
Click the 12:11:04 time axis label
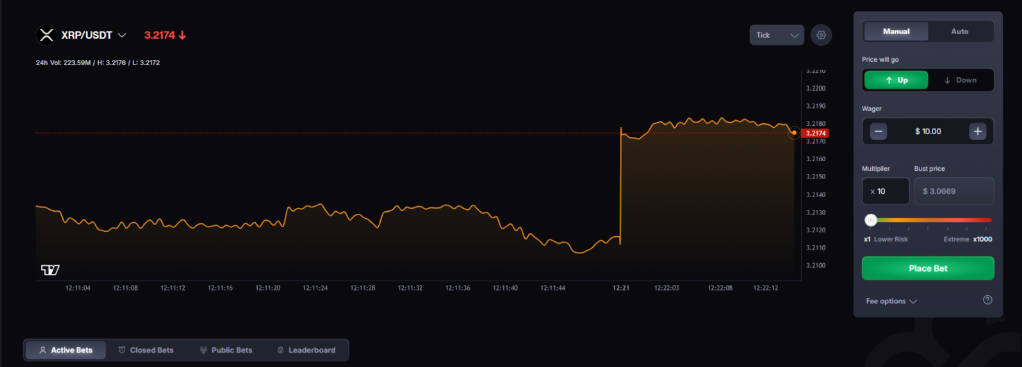(78, 287)
